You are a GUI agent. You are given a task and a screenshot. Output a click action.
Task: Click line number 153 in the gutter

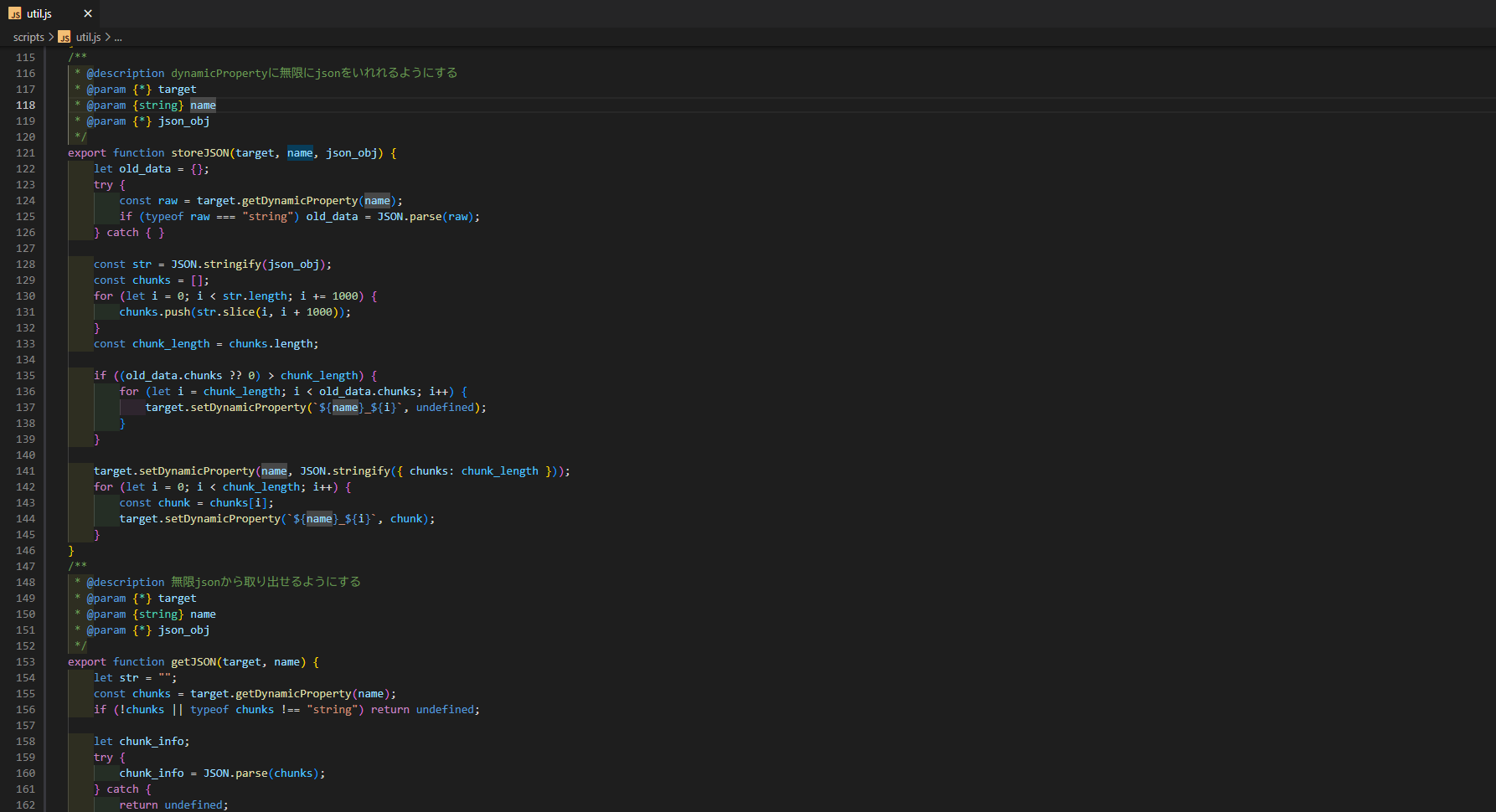[x=26, y=662]
